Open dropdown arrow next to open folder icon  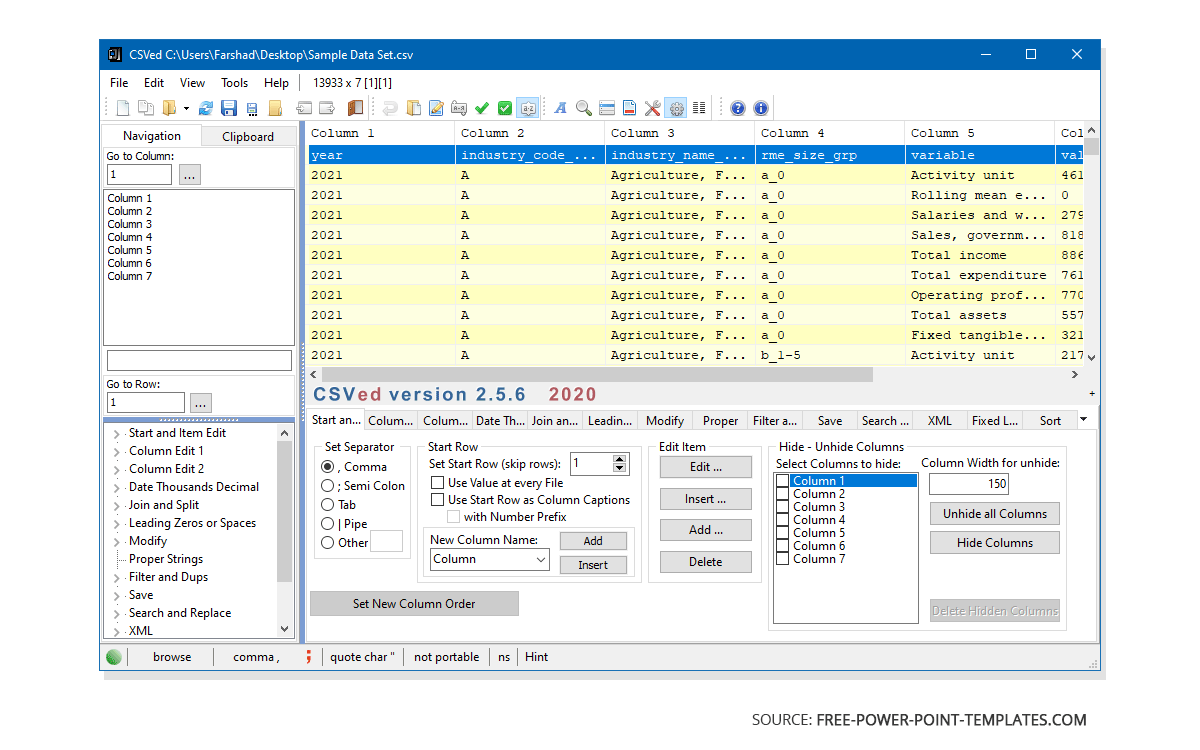(186, 108)
